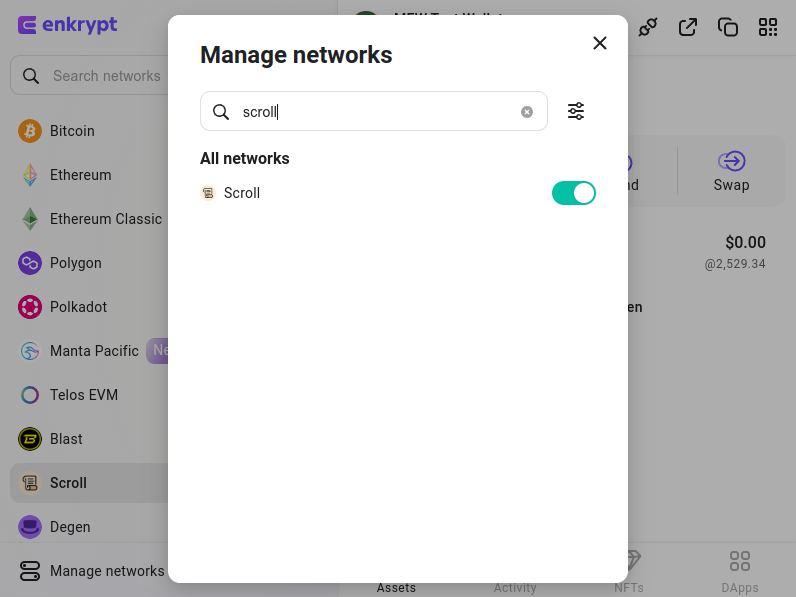796x597 pixels.
Task: Close the Manage networks dialog
Action: 600,43
